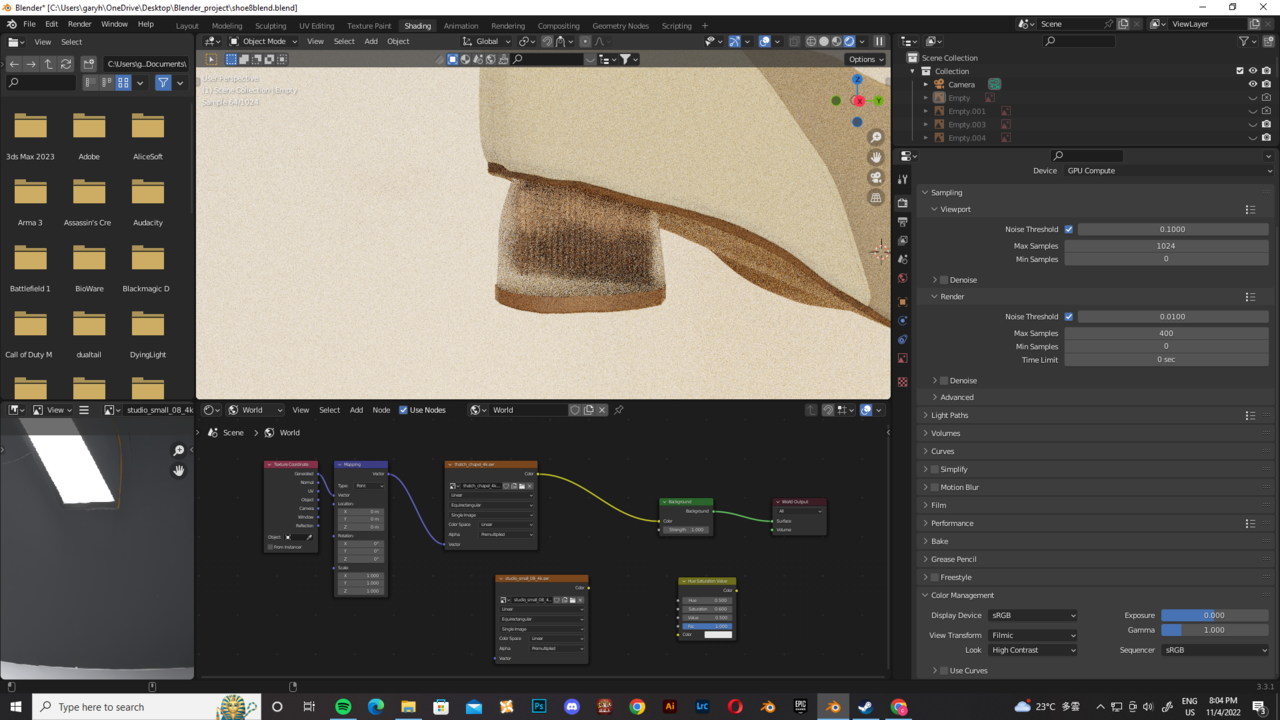1280x720 pixels.
Task: Pin the World node tree
Action: (619, 410)
